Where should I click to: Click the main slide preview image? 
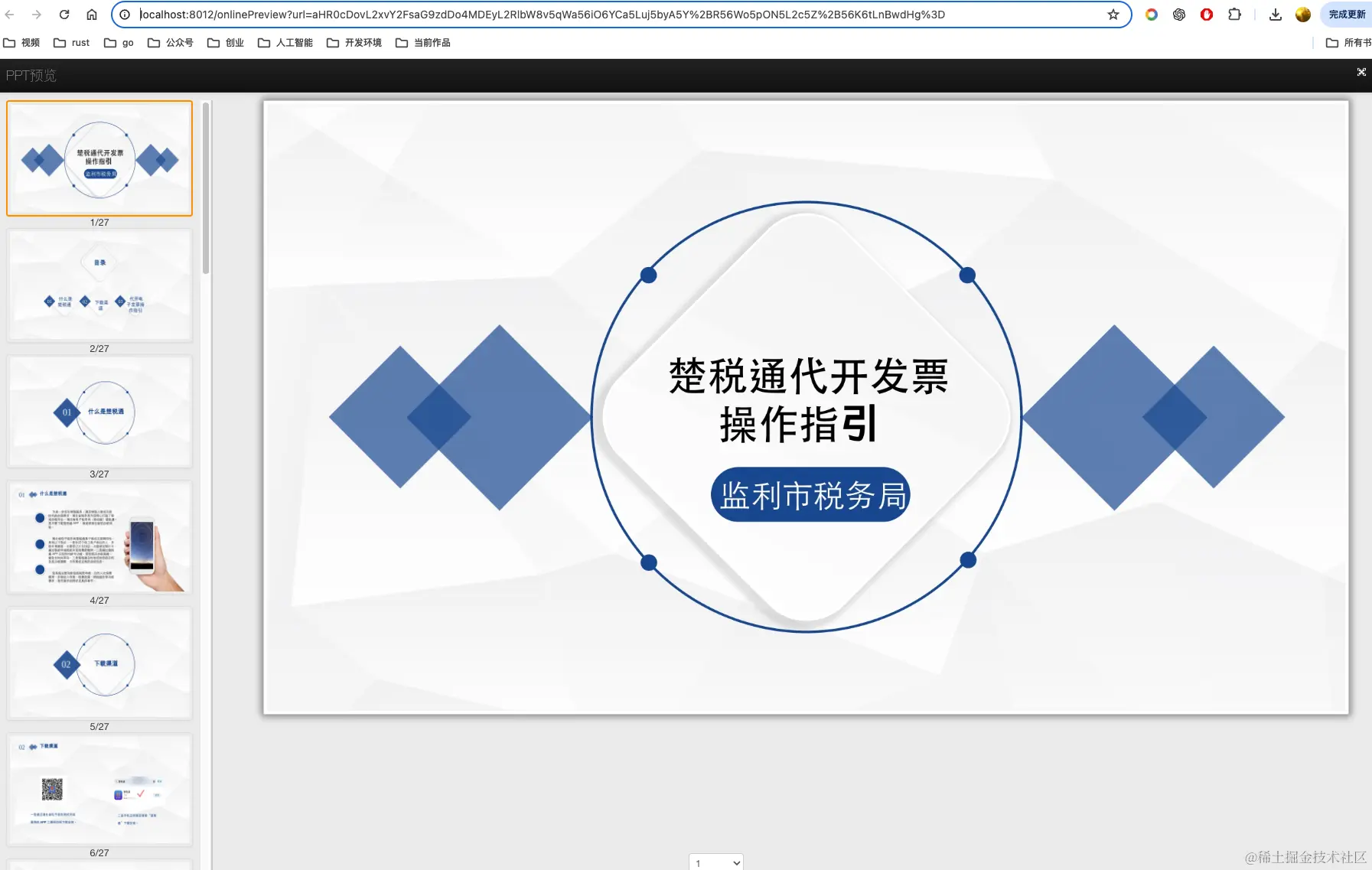tap(806, 408)
